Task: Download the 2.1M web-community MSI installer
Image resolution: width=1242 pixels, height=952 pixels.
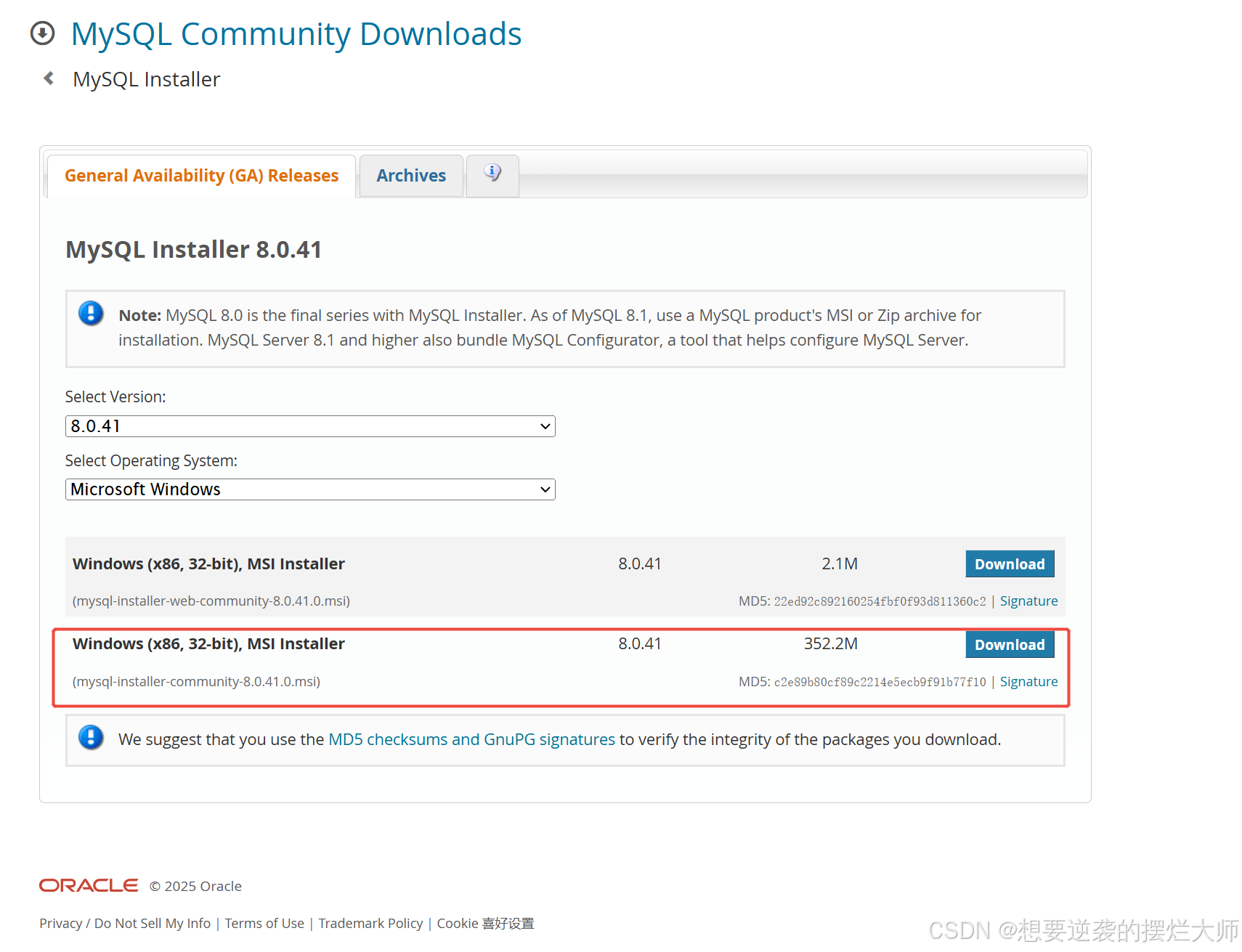Action: [x=1010, y=564]
